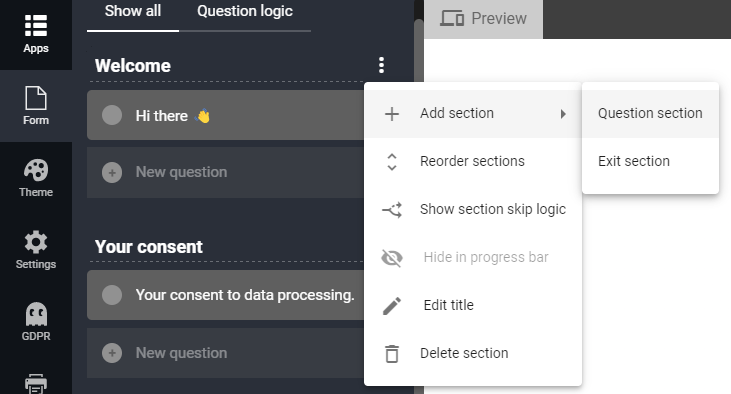The width and height of the screenshot is (731, 394).
Task: Select the Form page icon
Action: pyautogui.click(x=36, y=98)
